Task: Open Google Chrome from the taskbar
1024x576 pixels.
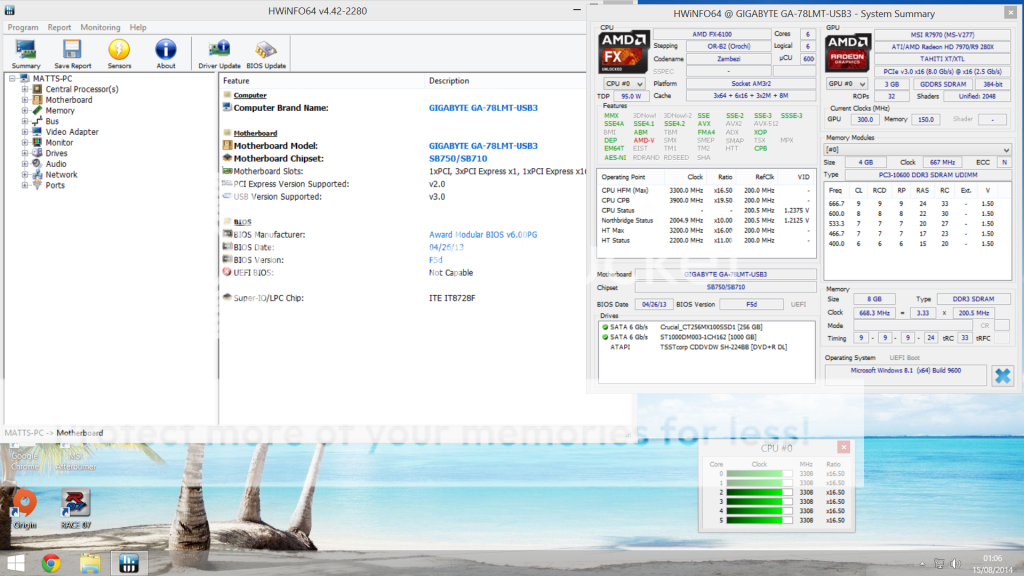Action: pos(51,563)
